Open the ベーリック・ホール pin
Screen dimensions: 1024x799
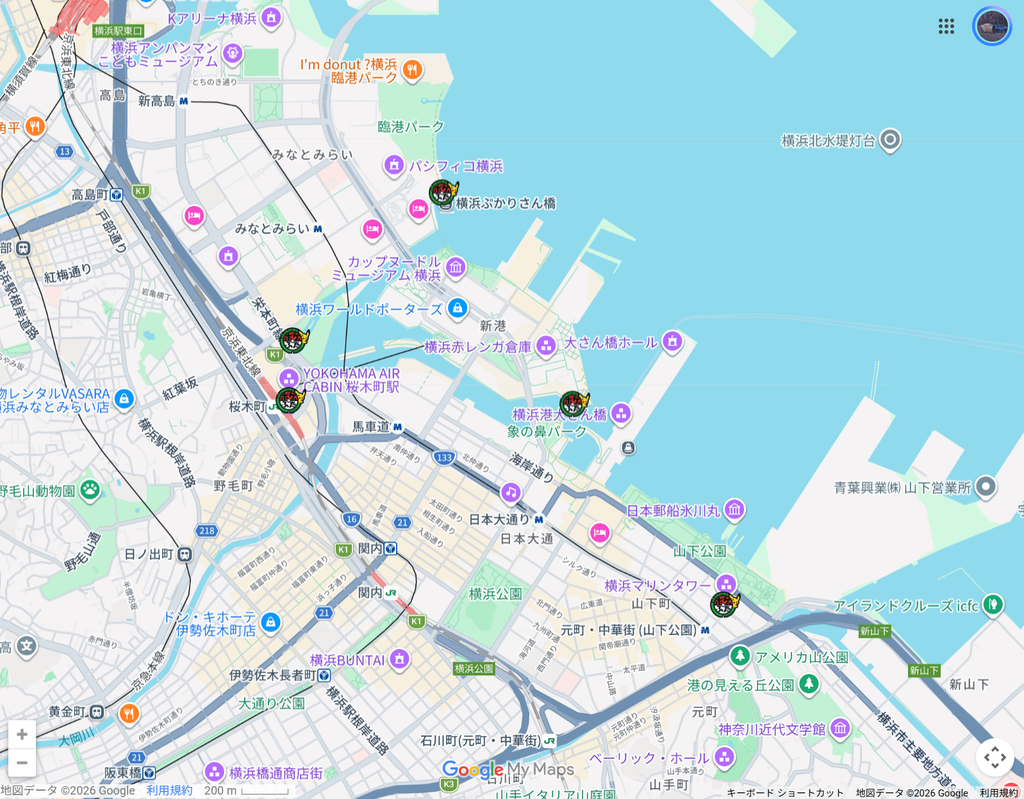(x=724, y=757)
